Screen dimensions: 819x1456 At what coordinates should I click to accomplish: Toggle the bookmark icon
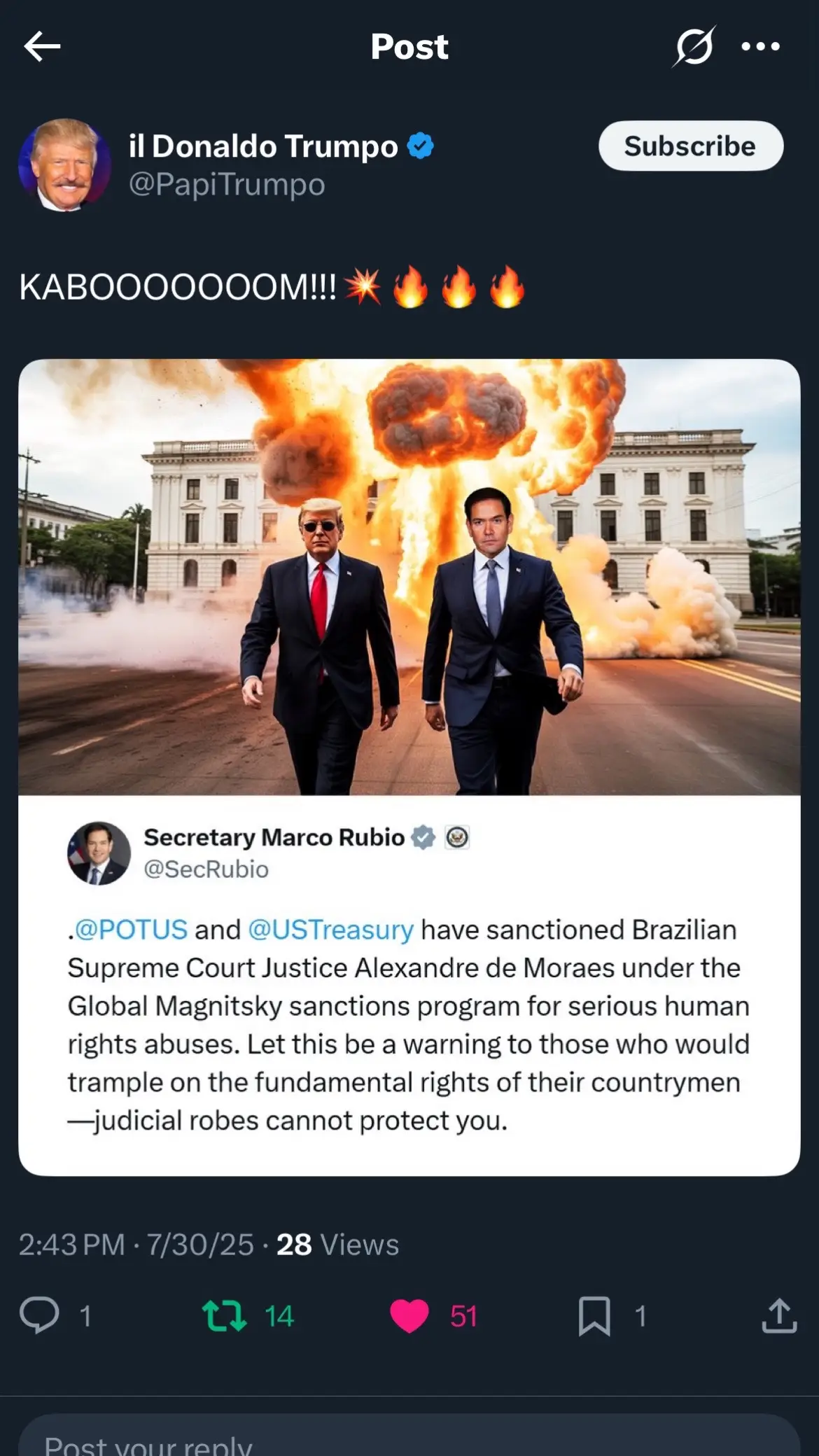tap(594, 1316)
